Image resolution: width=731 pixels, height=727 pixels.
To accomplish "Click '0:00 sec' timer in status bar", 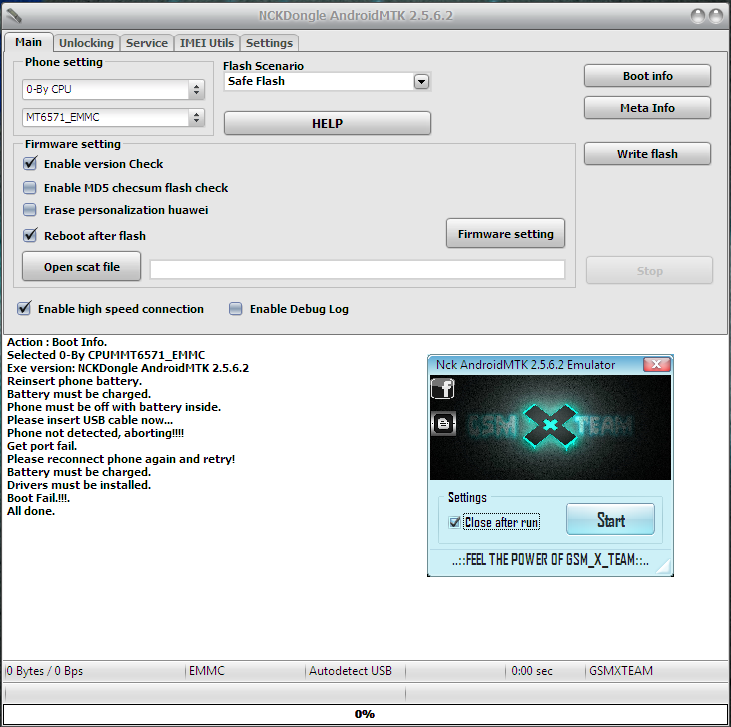I will click(x=531, y=671).
